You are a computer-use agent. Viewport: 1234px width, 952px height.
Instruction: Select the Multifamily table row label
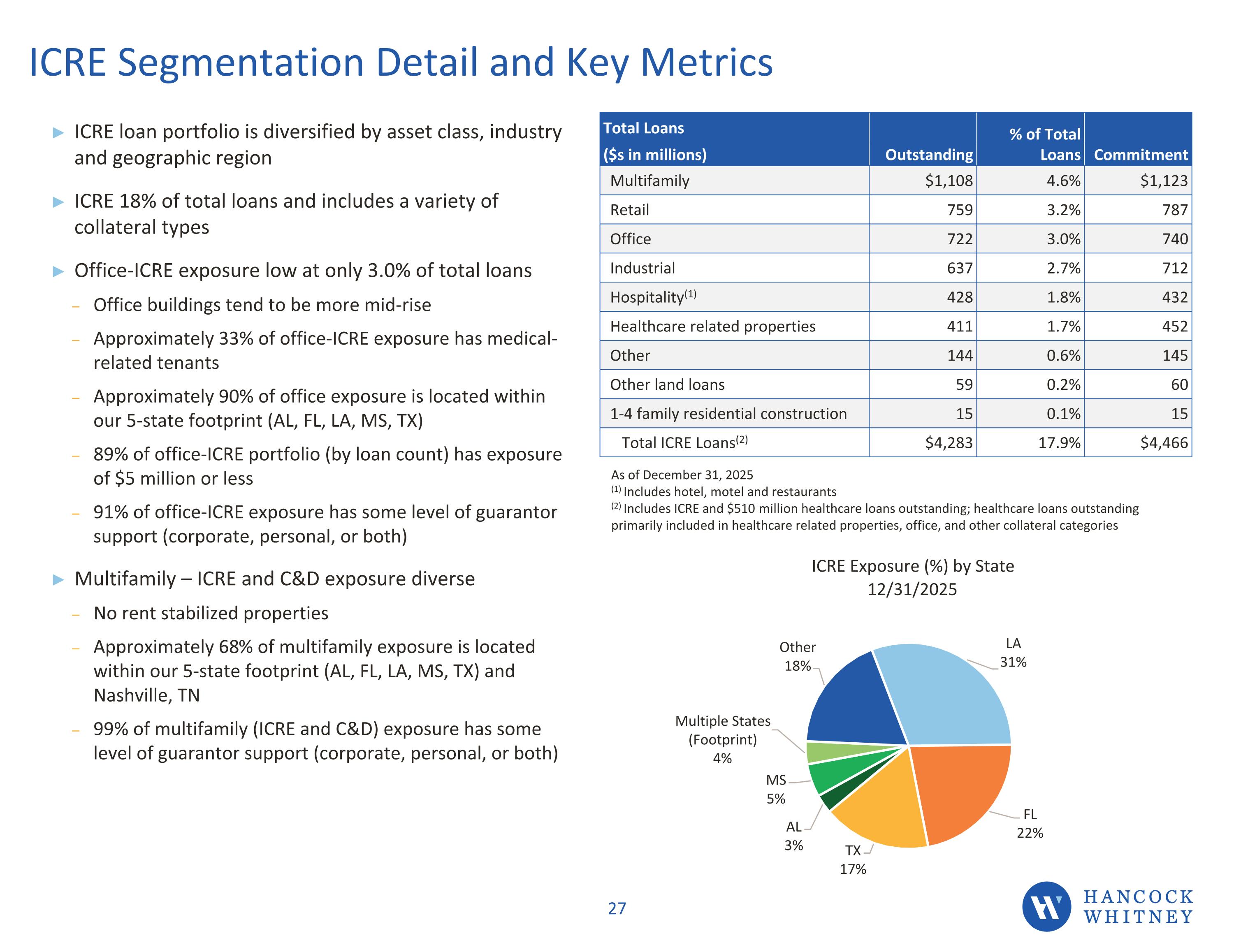650,181
